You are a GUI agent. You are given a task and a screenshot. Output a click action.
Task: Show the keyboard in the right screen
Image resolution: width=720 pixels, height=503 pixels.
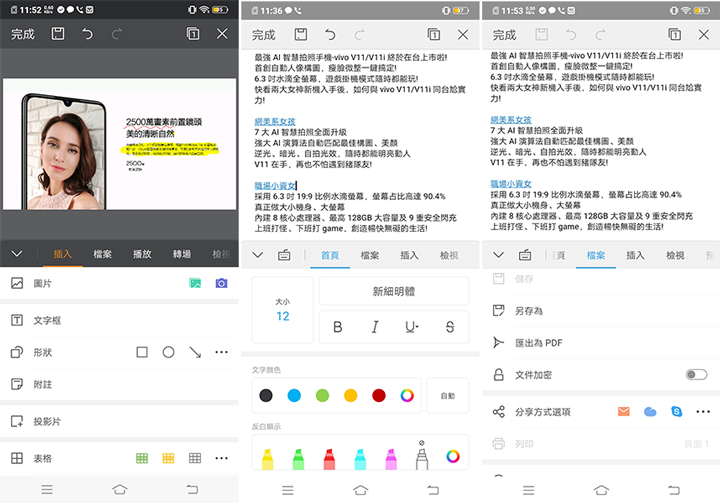pos(525,255)
